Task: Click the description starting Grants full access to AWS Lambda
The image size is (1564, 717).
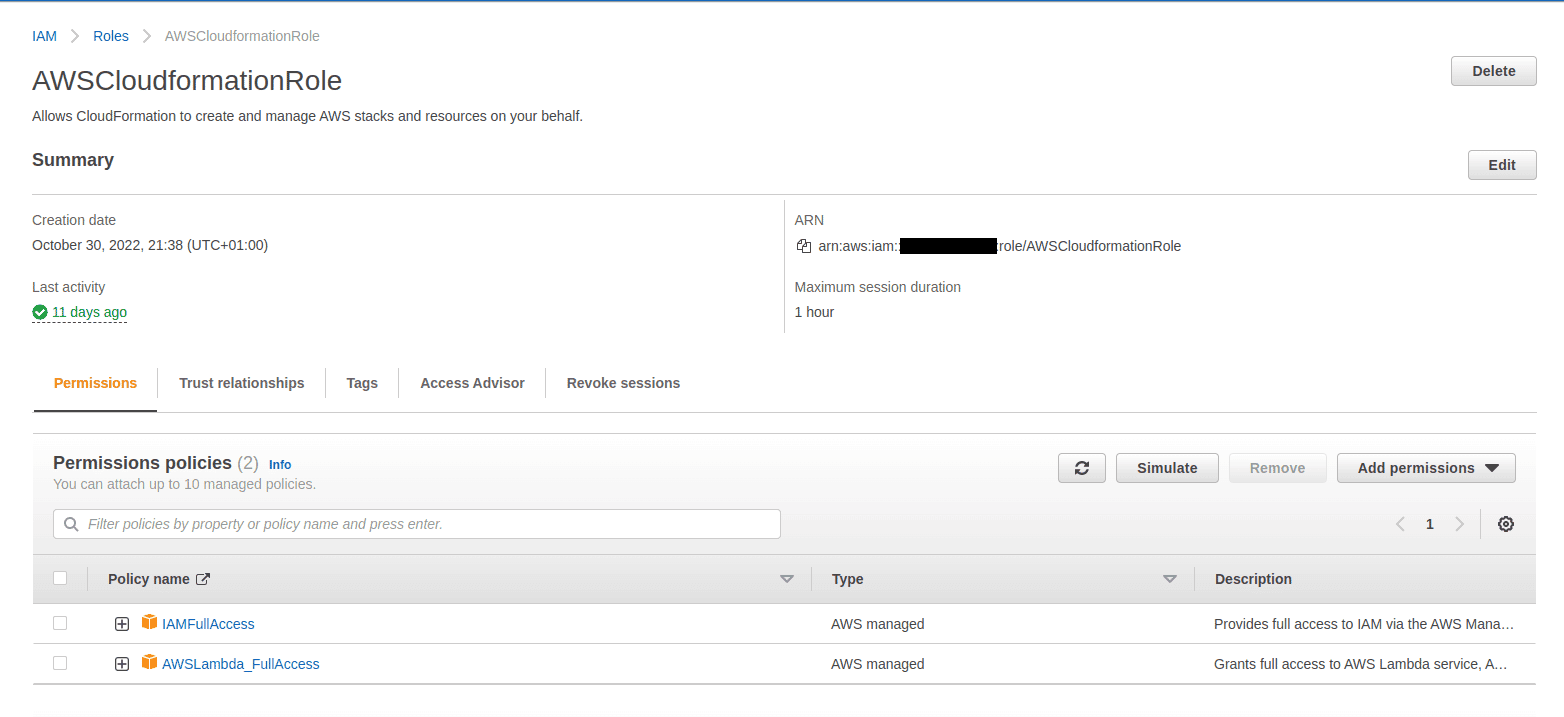Action: (x=1361, y=664)
